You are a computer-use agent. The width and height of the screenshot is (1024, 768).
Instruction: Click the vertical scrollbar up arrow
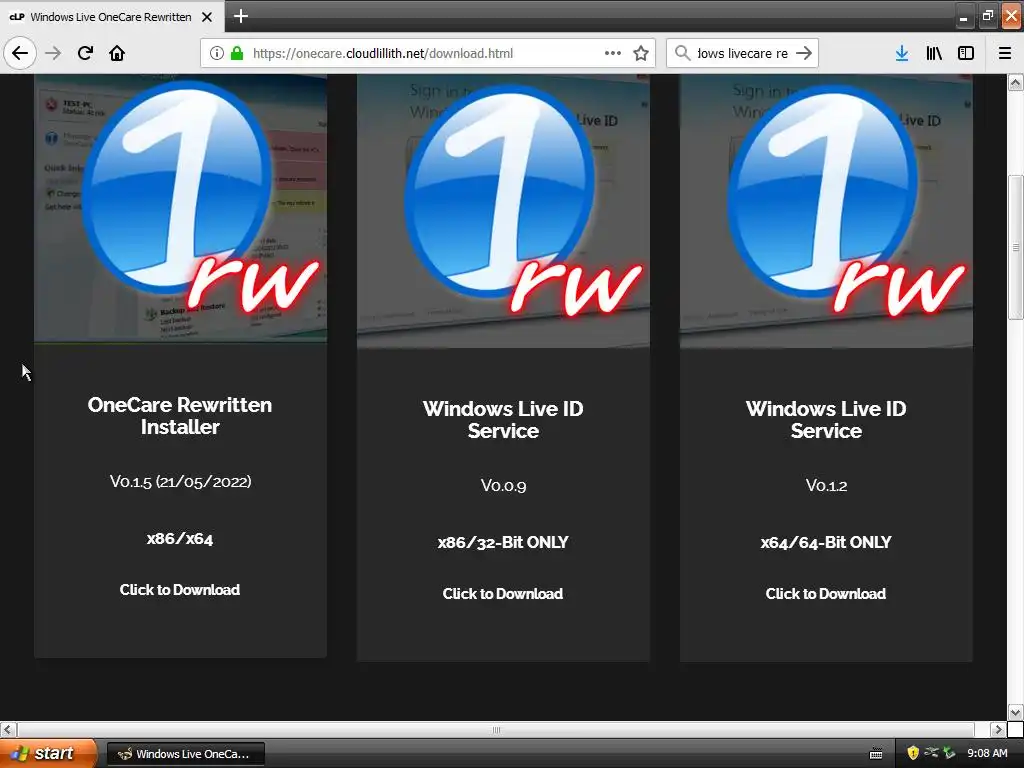1015,82
